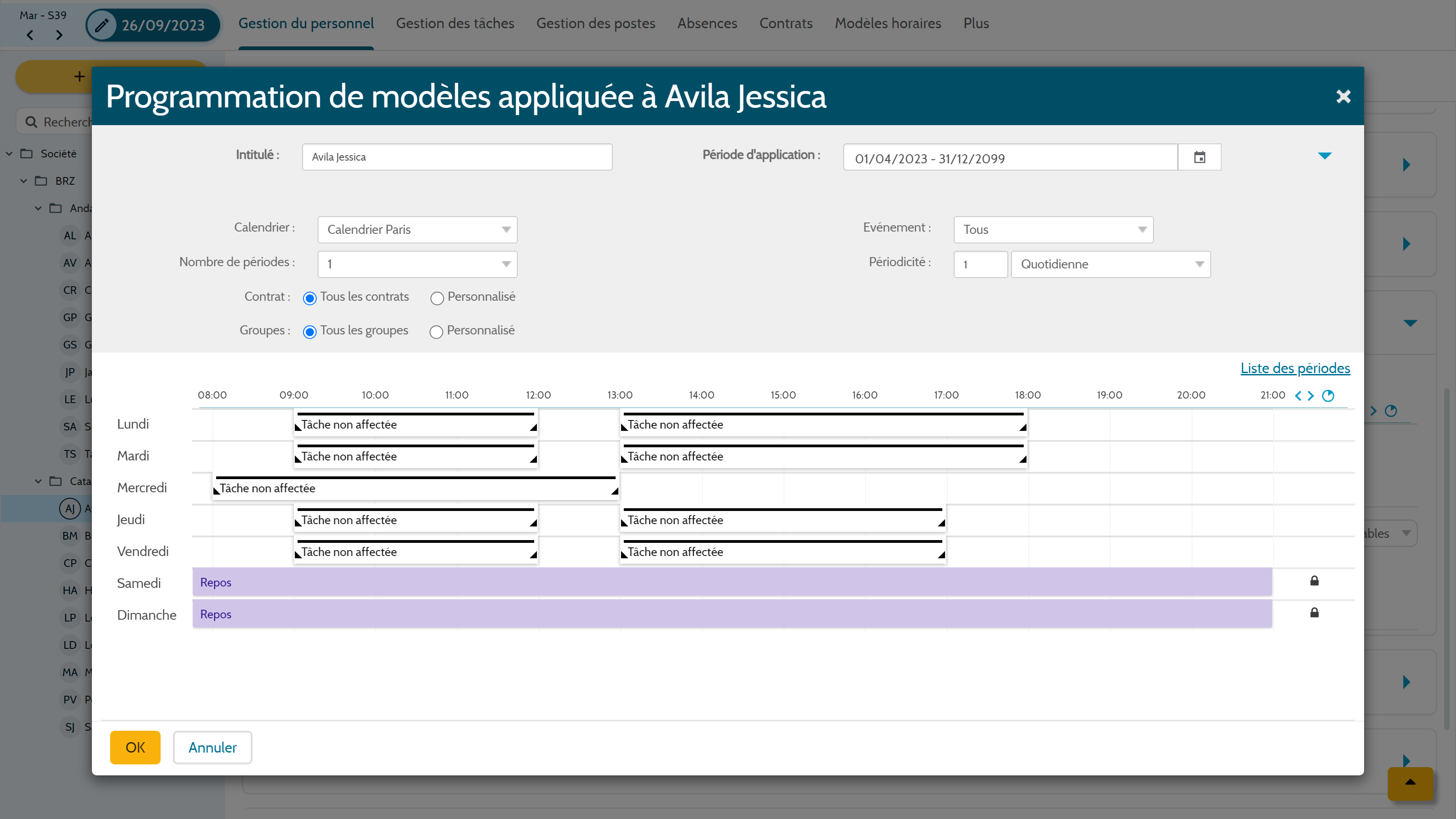
Task: Click the Dimanche Repos bar
Action: tap(732, 614)
